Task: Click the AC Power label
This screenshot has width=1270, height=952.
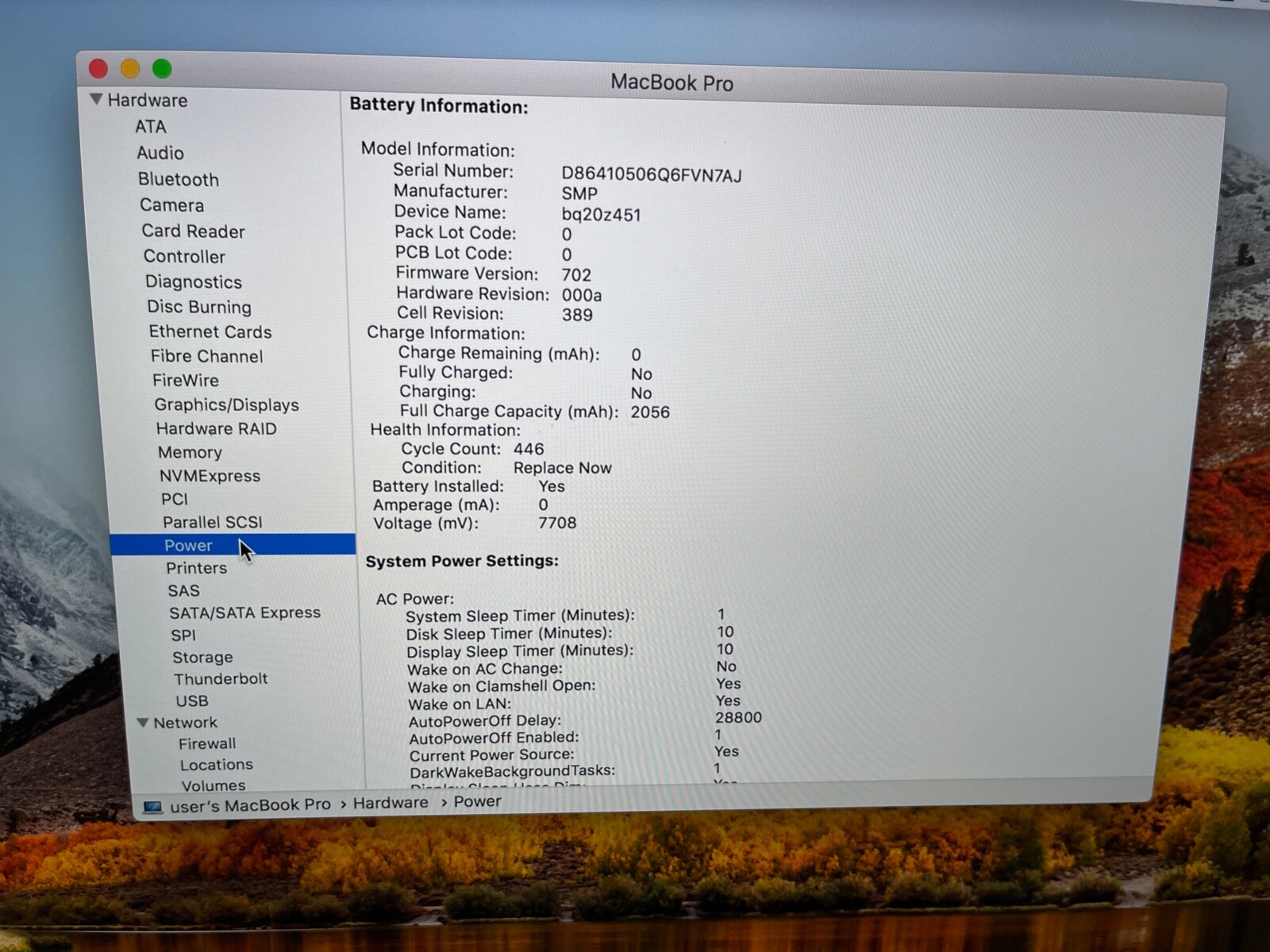Action: click(415, 599)
